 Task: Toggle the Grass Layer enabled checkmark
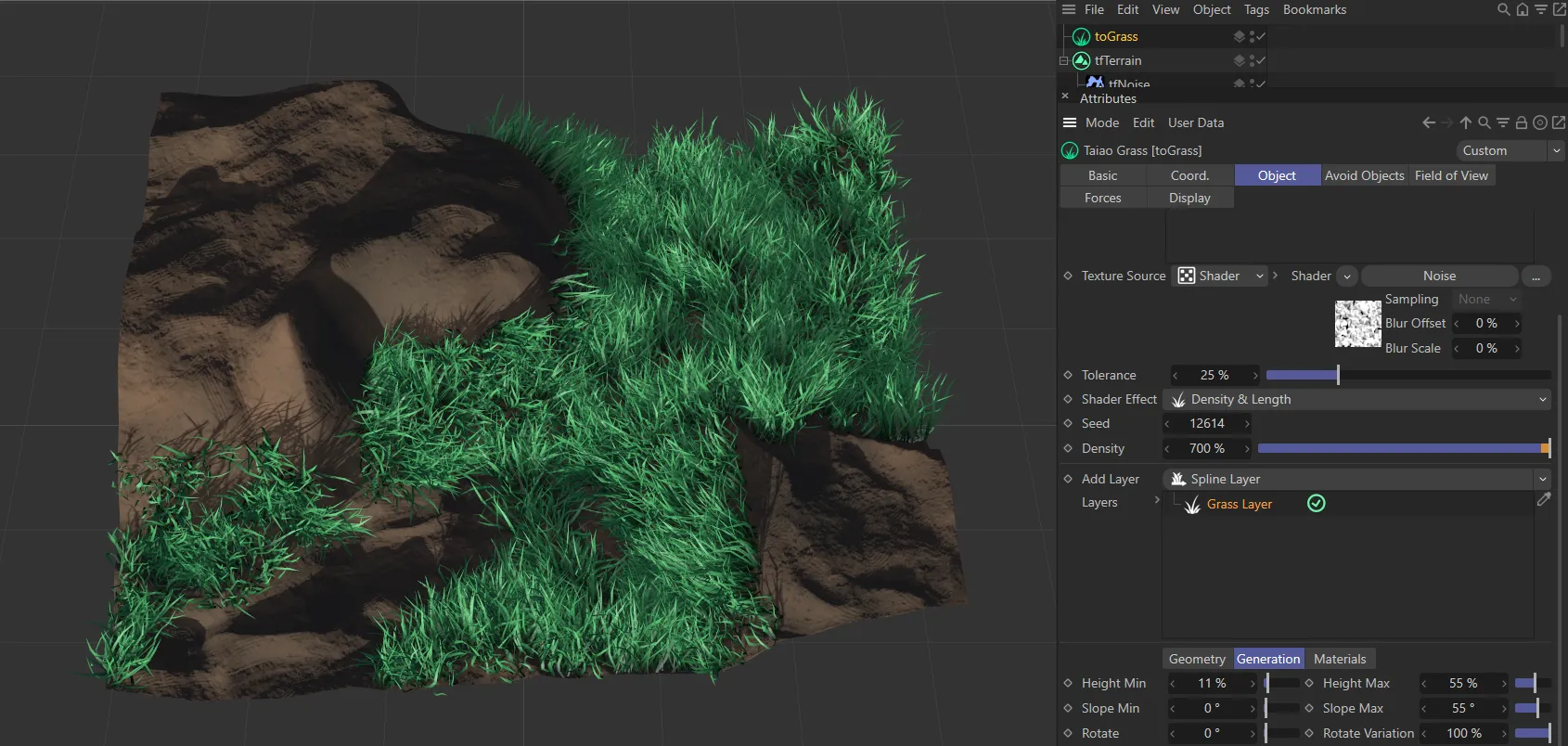[x=1316, y=504]
